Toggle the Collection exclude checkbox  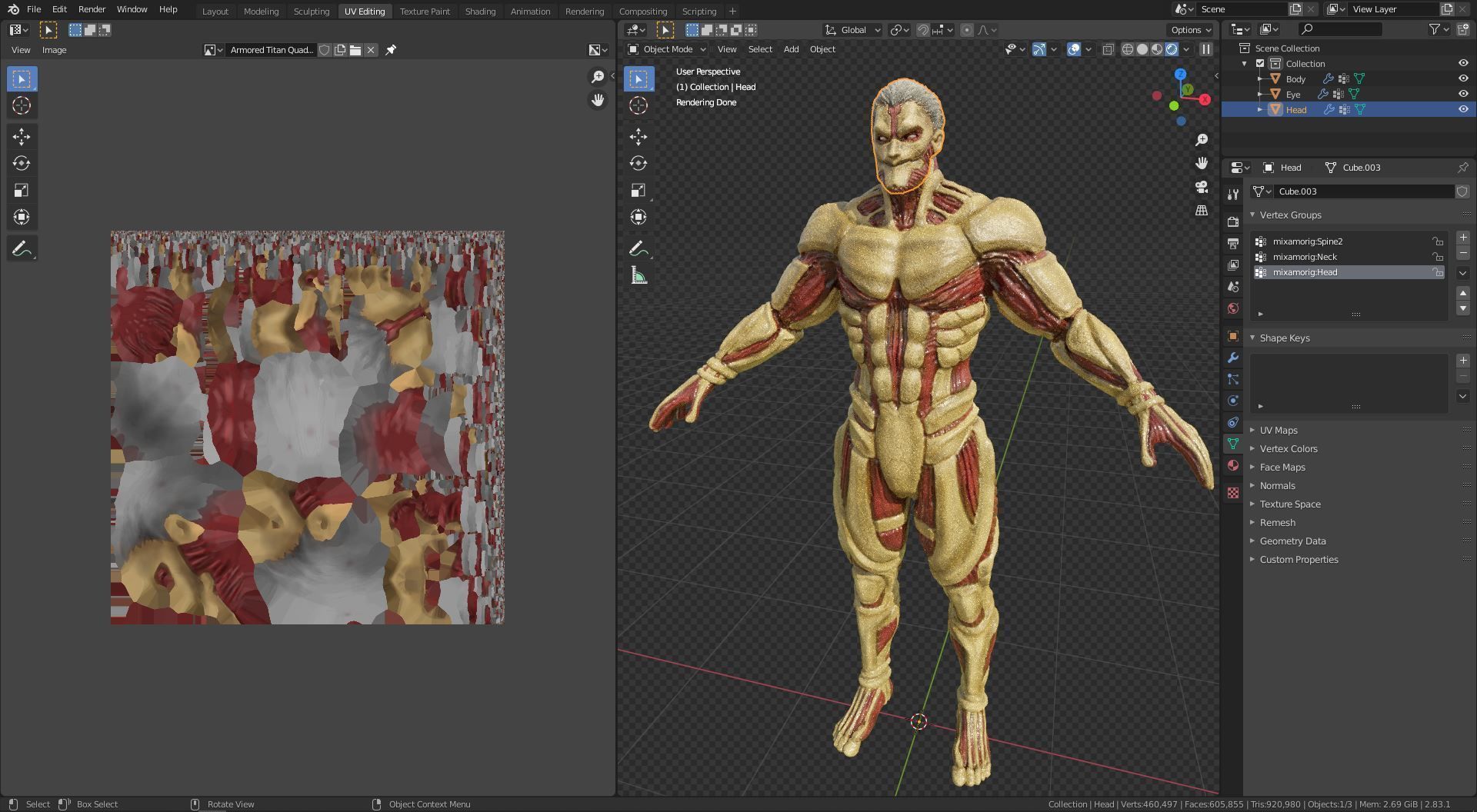coord(1260,64)
